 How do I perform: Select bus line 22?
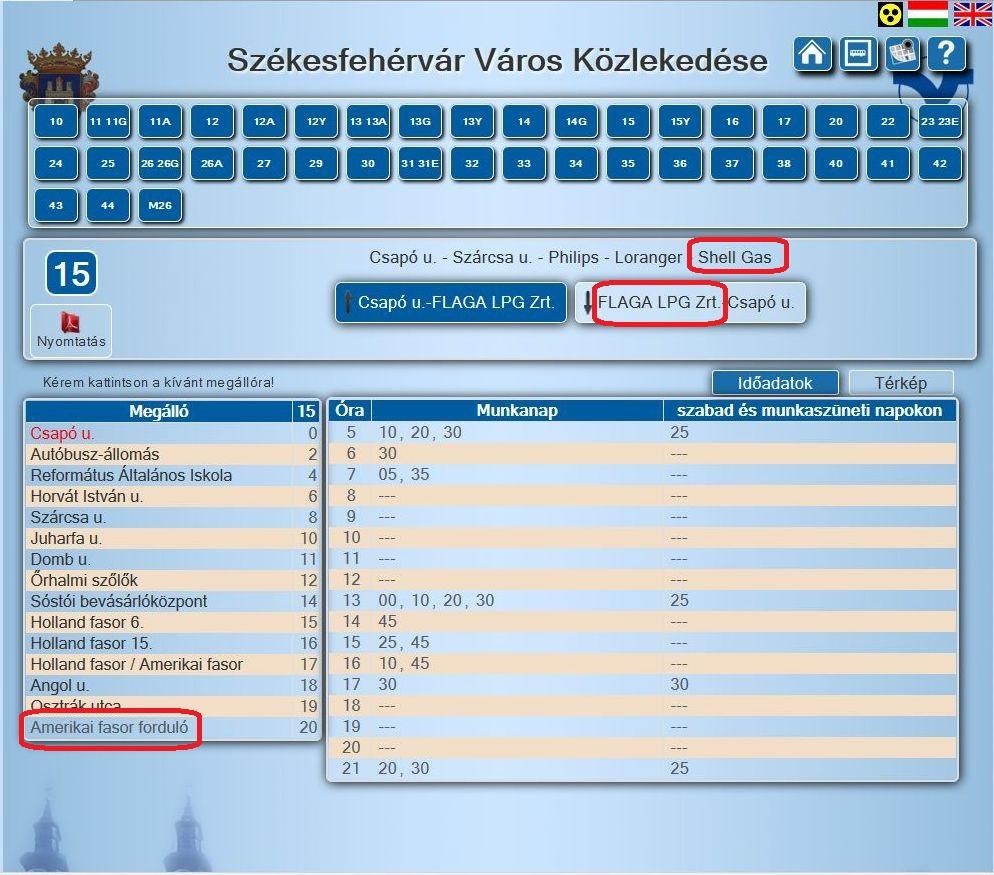[888, 121]
